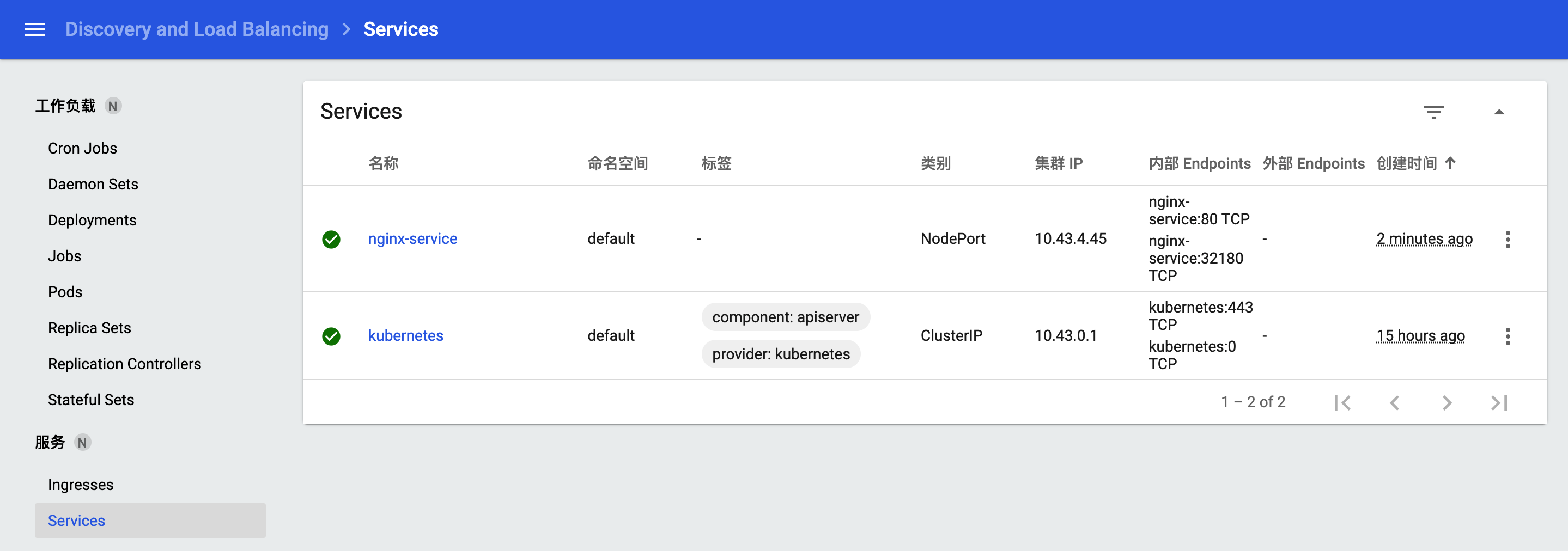
Task: Go to first page of results
Action: pos(1342,402)
